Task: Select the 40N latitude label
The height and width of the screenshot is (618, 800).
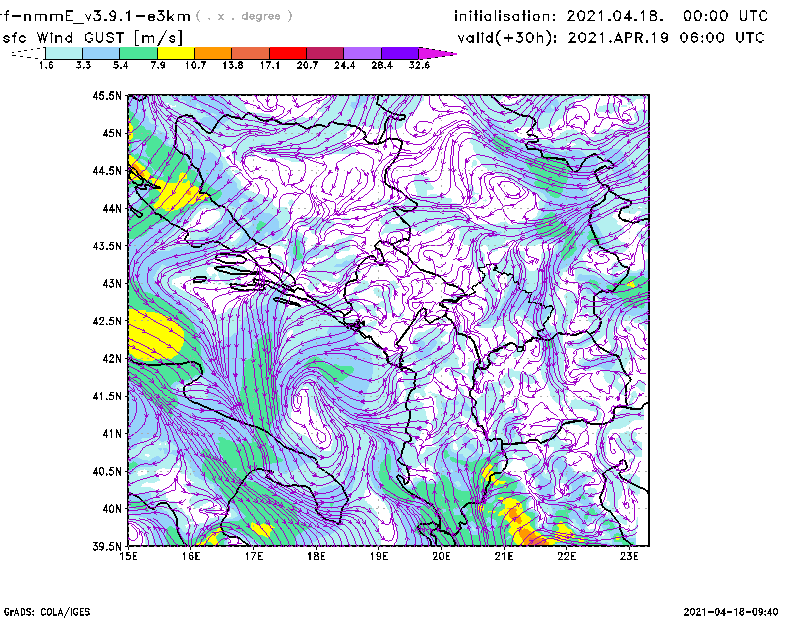Action: (x=112, y=509)
